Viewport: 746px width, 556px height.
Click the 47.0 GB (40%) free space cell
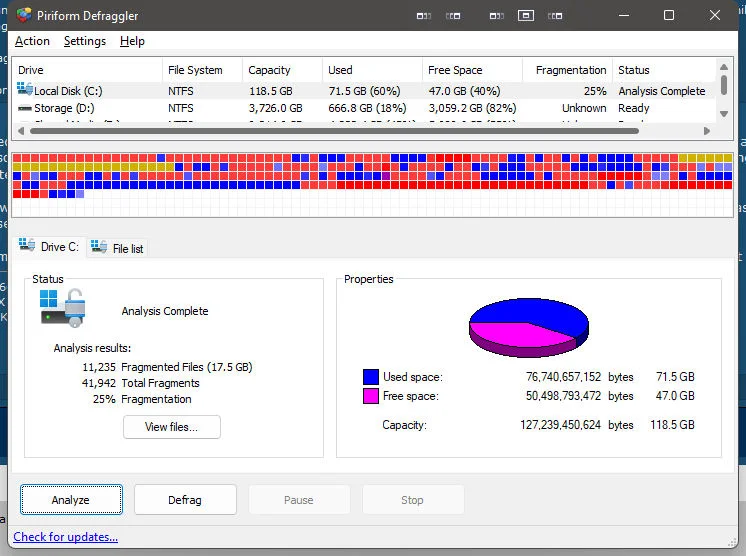(464, 91)
